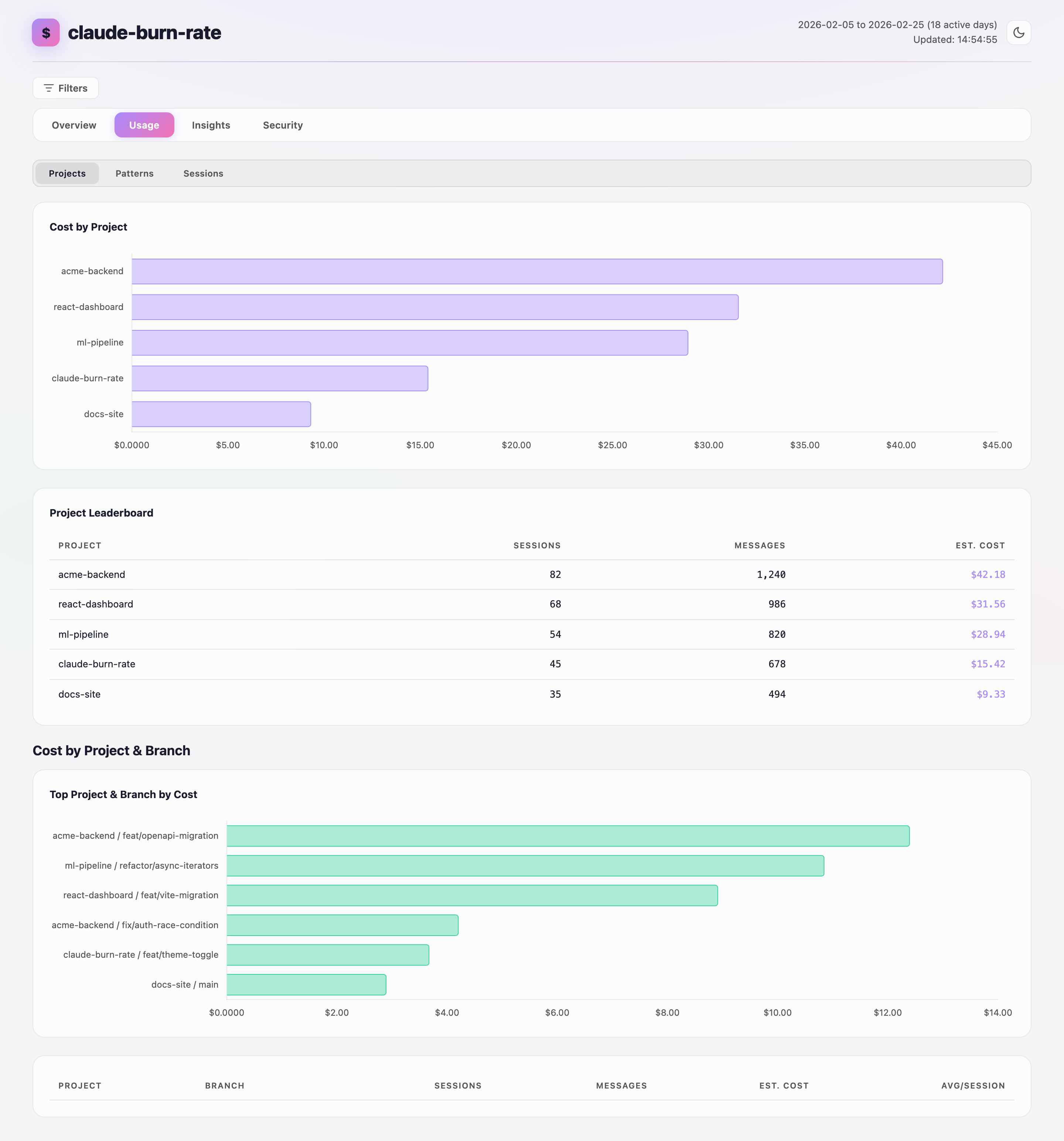Sort branch table by Avg/Session header
Image resolution: width=1064 pixels, height=1141 pixels.
973,1085
